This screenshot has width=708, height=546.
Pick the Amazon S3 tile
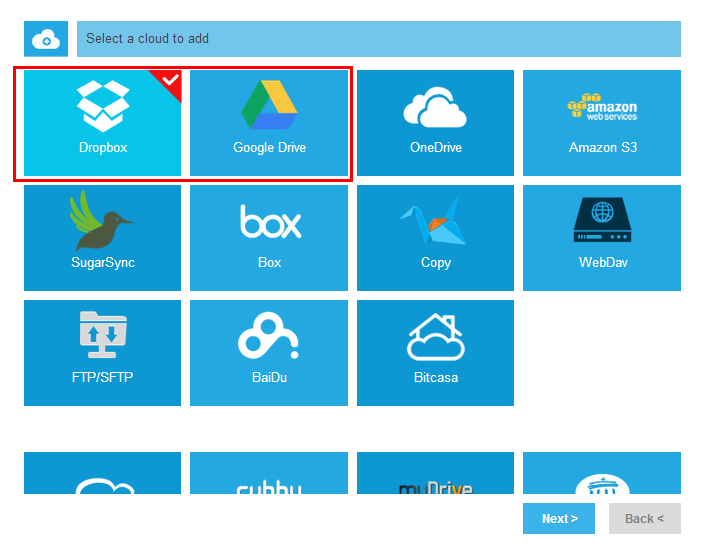602,123
